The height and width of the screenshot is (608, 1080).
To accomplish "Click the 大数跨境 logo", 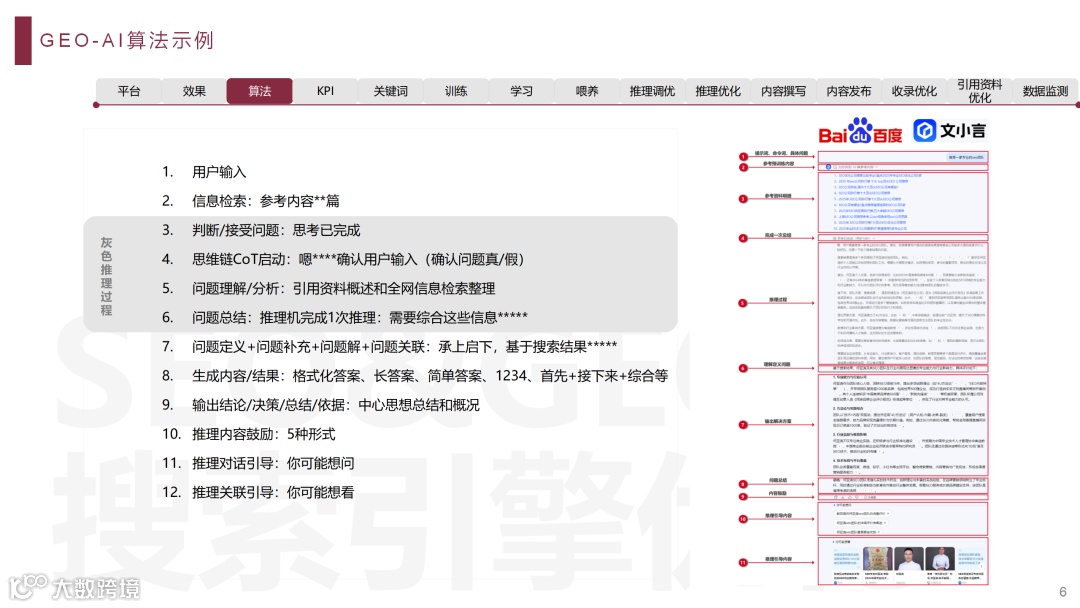I will [x=74, y=587].
